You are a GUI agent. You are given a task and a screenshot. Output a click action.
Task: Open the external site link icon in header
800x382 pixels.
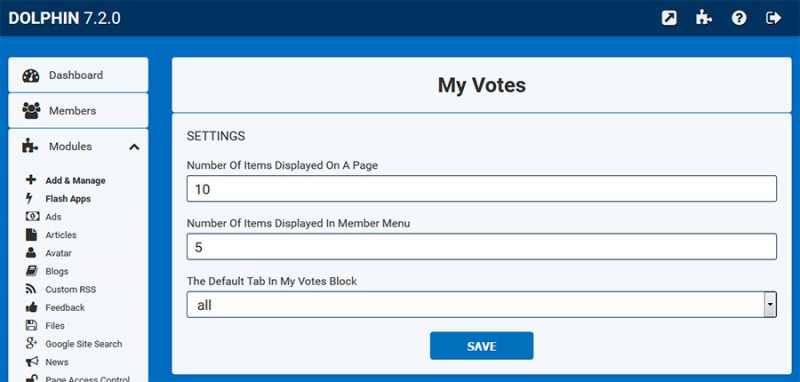click(669, 18)
